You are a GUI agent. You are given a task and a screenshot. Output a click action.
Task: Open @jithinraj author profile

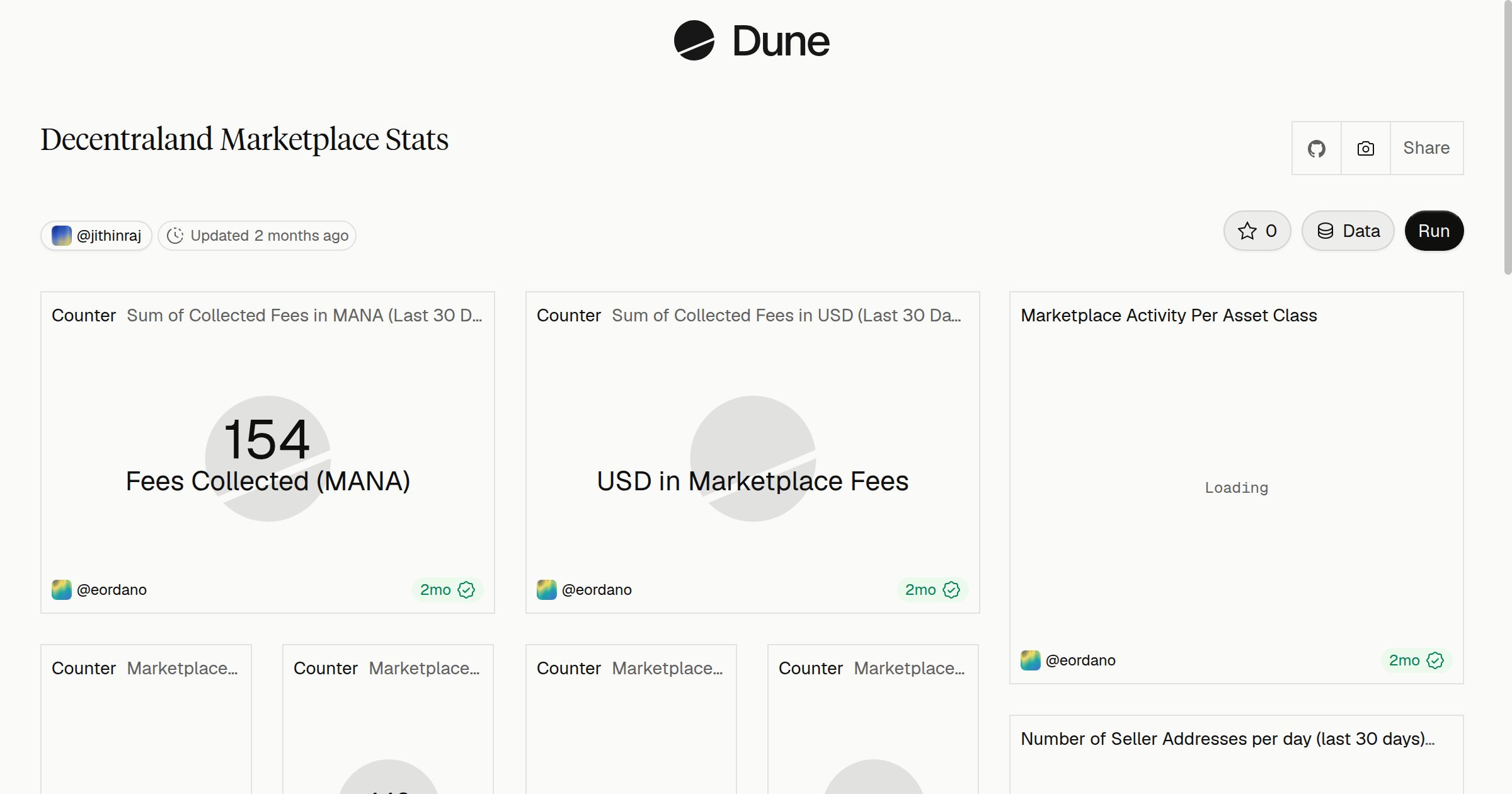click(96, 236)
